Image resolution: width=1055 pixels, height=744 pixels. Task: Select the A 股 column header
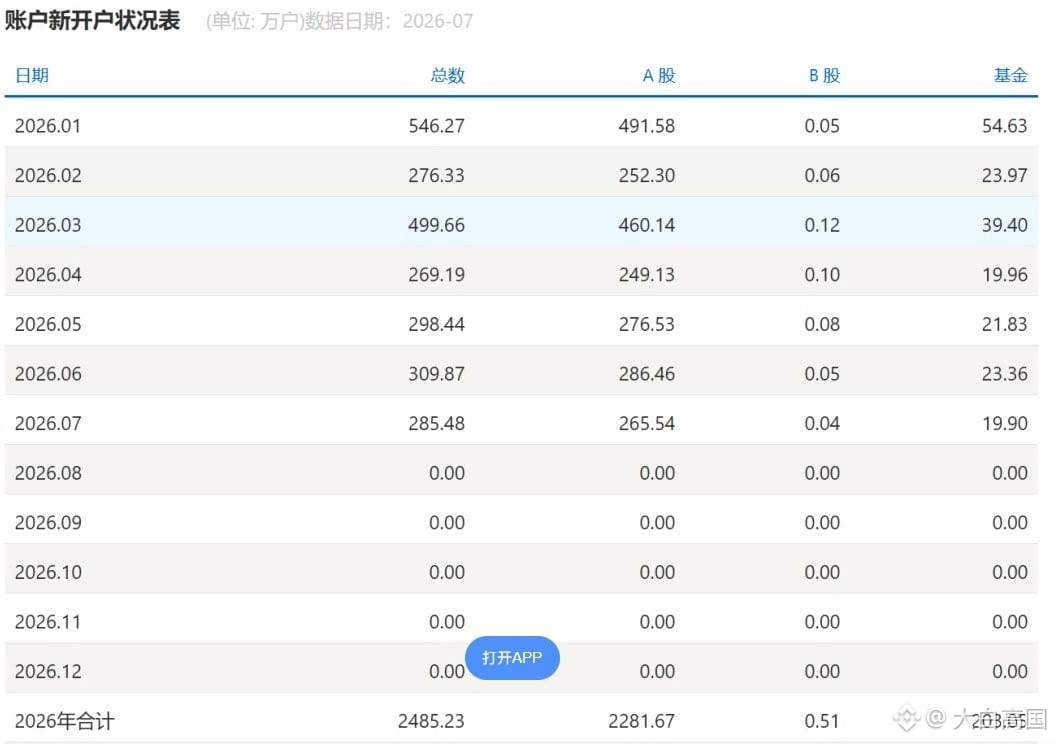[x=659, y=75]
